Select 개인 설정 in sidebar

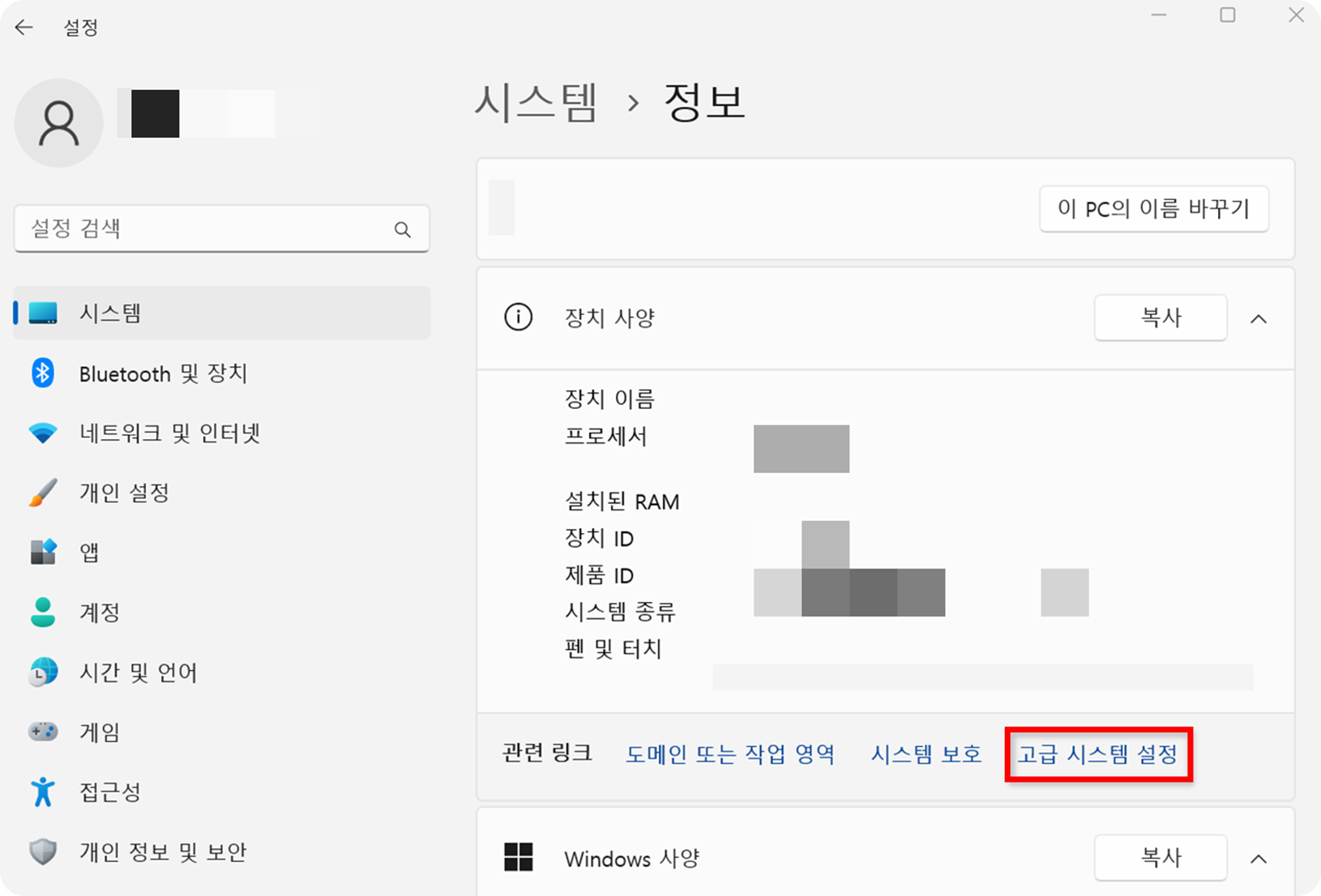tap(222, 493)
